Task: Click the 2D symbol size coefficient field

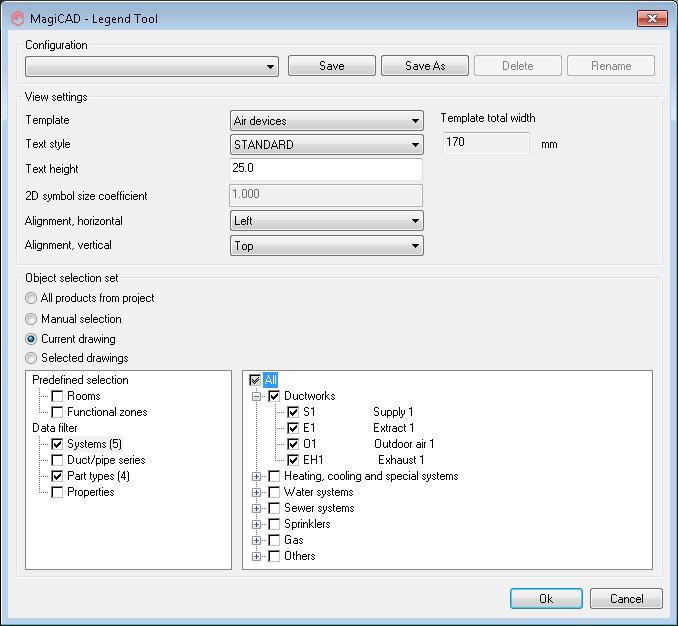Action: 326,195
